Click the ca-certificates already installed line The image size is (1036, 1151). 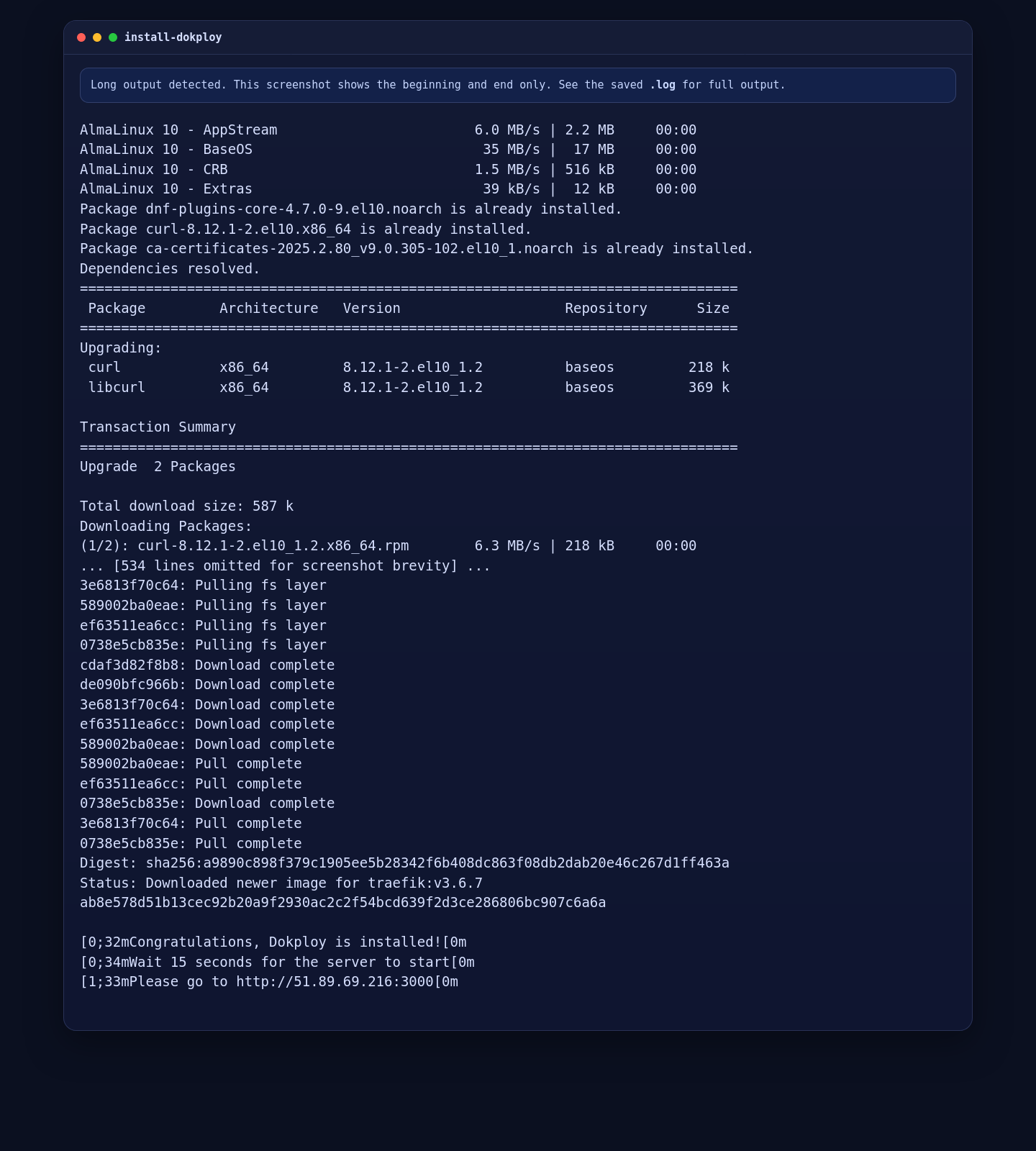[x=417, y=249]
